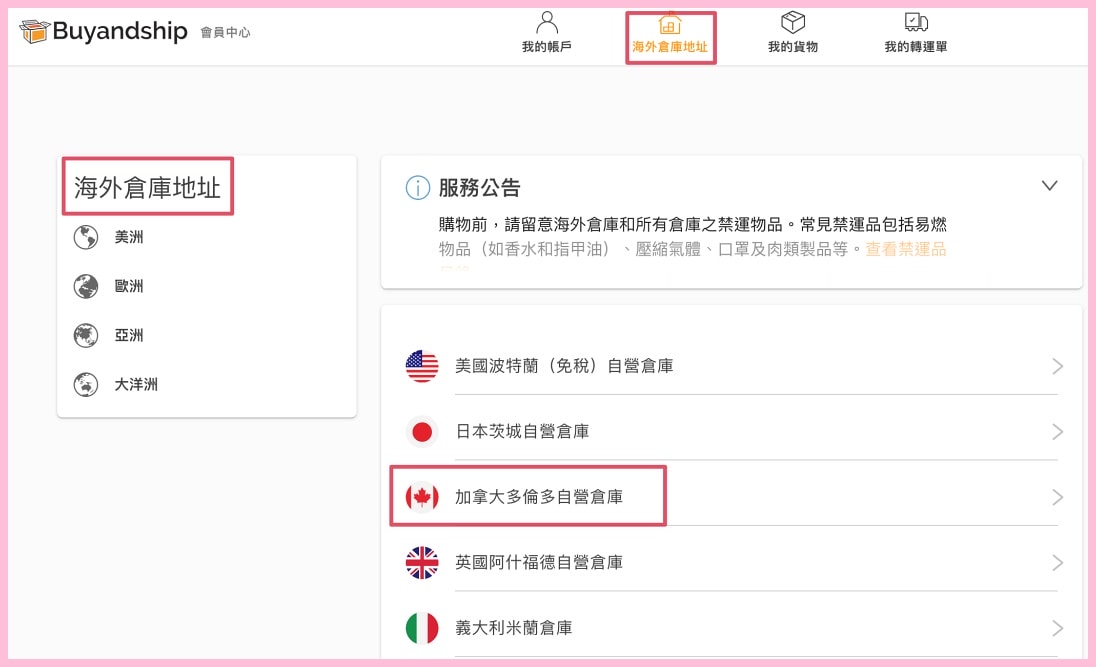Expand the 英國阿什福德 warehouse arrow

pyautogui.click(x=1057, y=563)
